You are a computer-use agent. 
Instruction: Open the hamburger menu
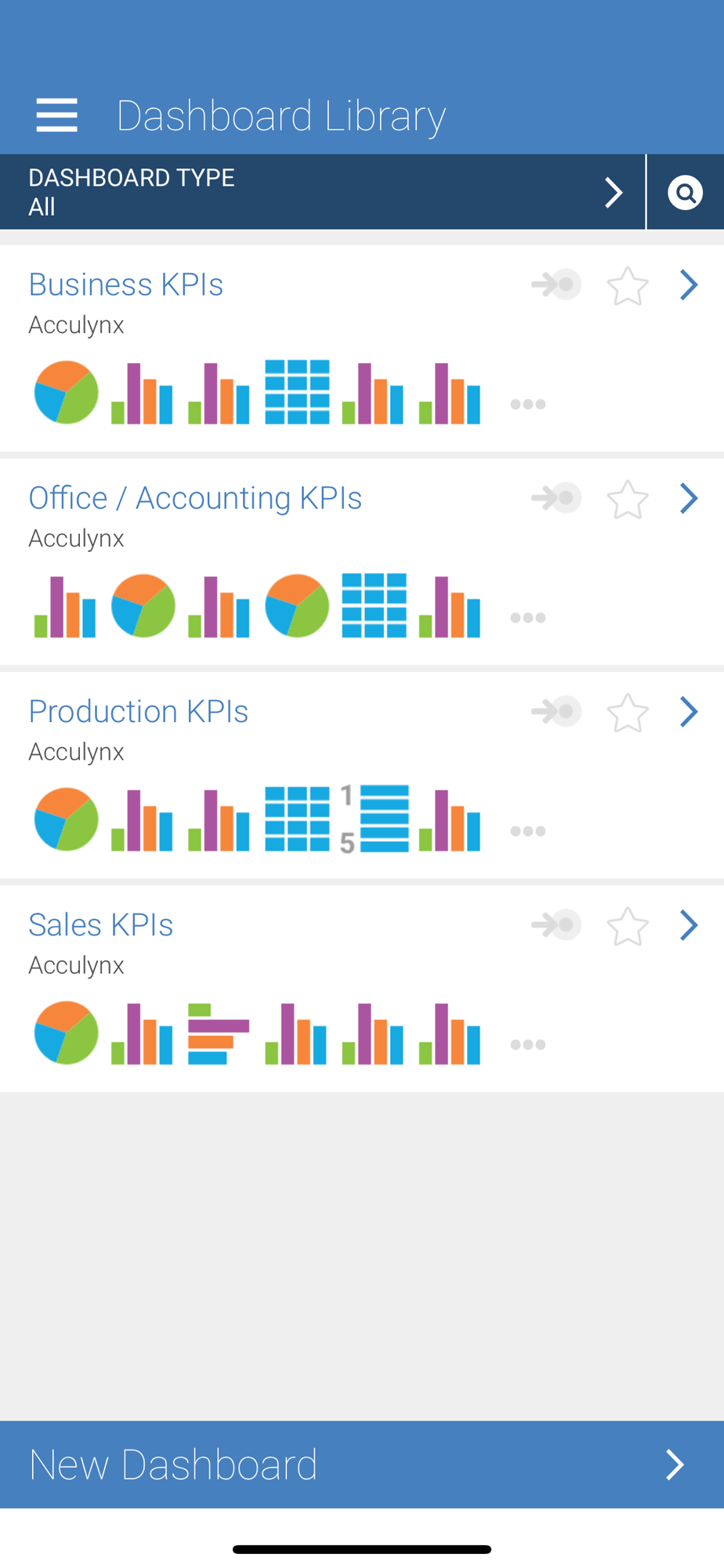point(56,115)
